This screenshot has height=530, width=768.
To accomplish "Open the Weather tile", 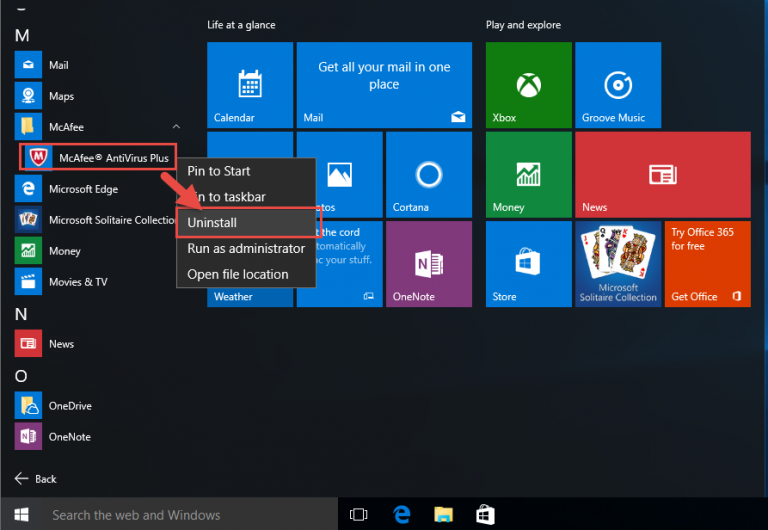I will pyautogui.click(x=250, y=297).
